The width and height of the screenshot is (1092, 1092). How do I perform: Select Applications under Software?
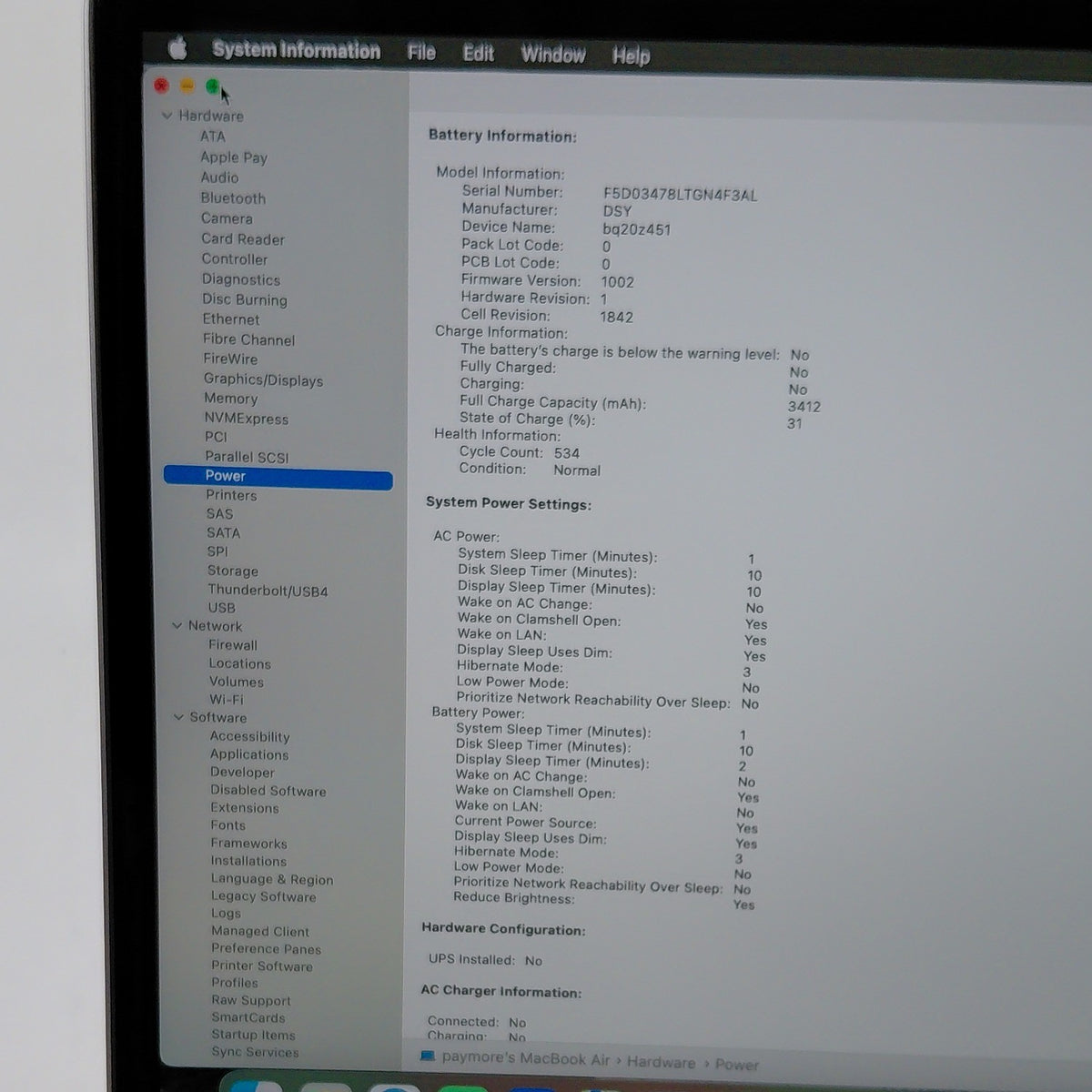click(249, 754)
